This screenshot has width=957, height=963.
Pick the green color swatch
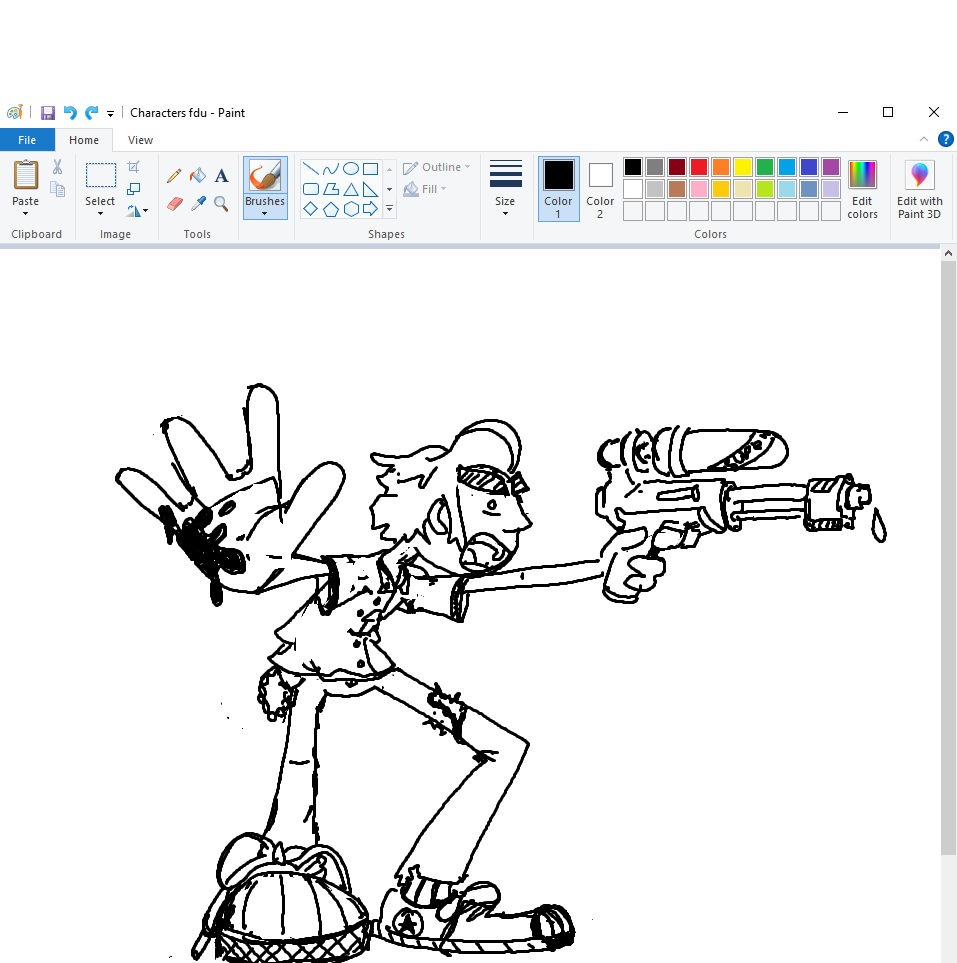click(x=765, y=167)
